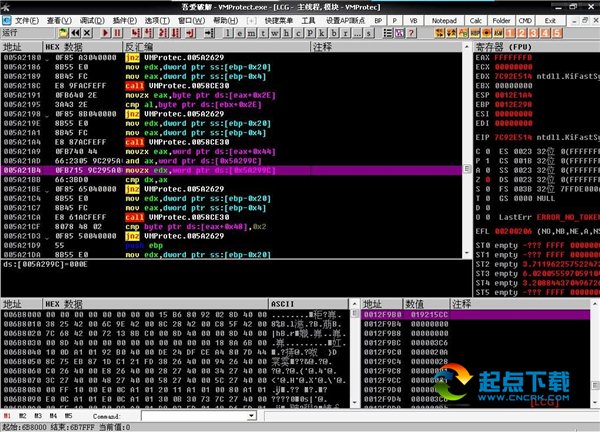Click the VB button
This screenshot has height=432, width=600.
pos(413,21)
